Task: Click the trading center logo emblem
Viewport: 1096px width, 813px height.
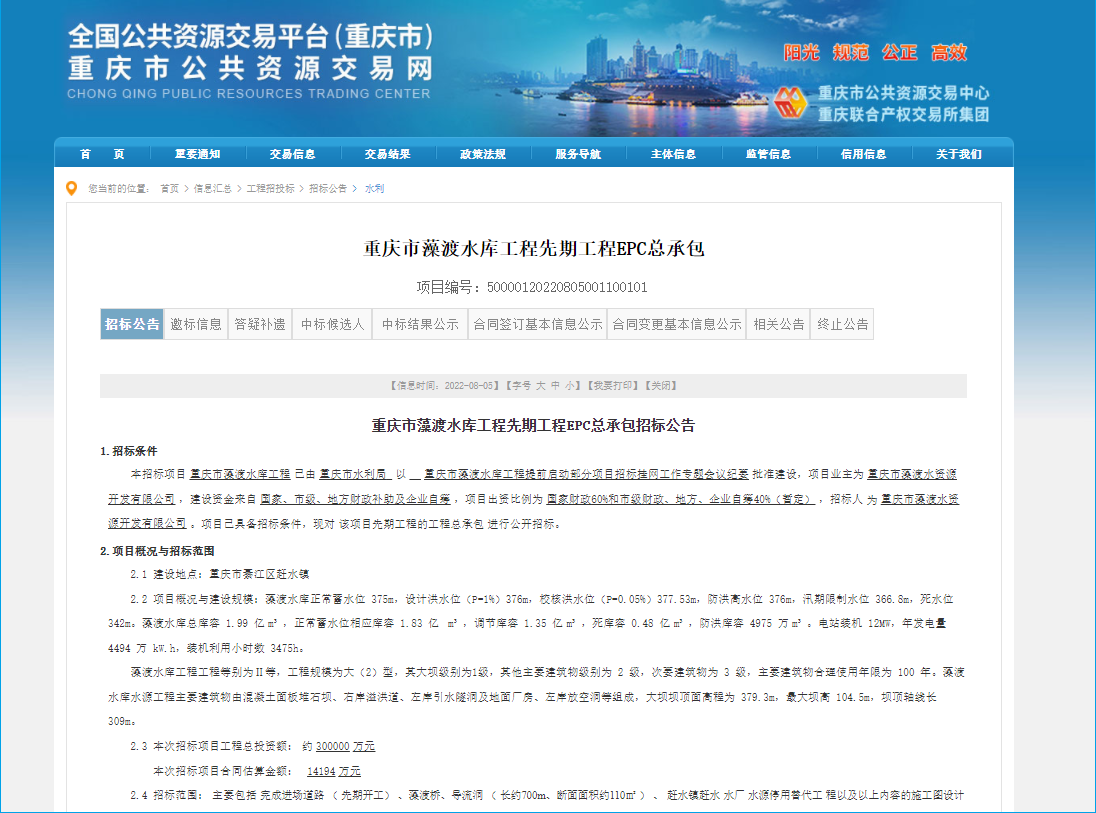Action: [791, 102]
